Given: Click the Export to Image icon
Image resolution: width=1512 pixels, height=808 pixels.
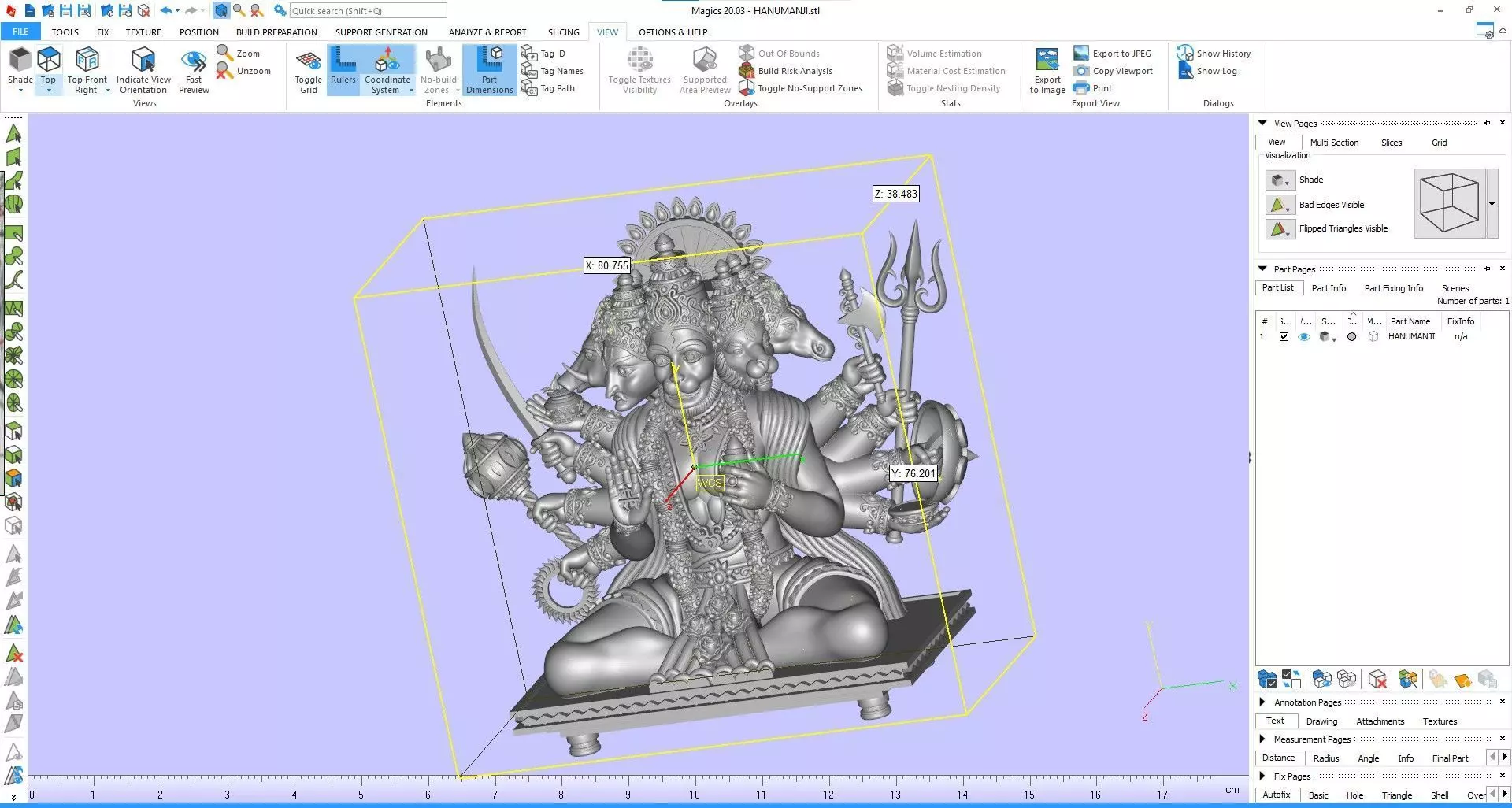Looking at the screenshot, I should click(x=1047, y=60).
